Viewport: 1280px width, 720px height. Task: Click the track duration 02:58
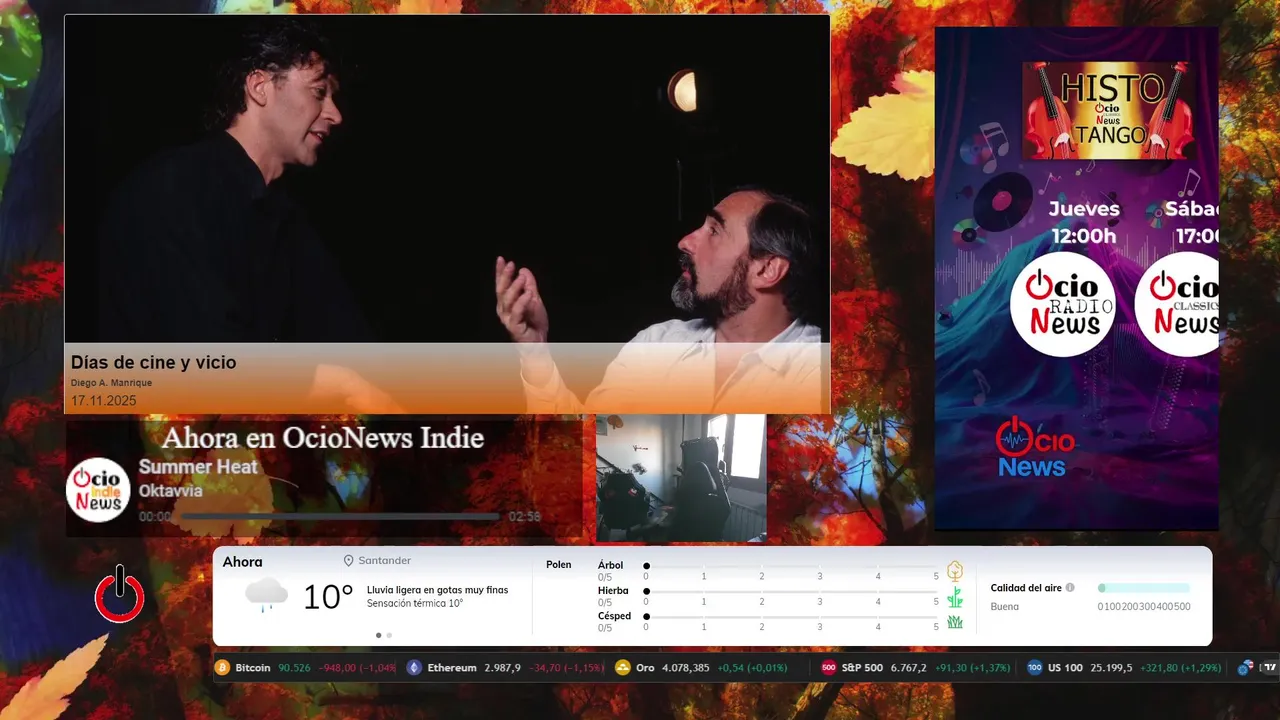coord(524,517)
